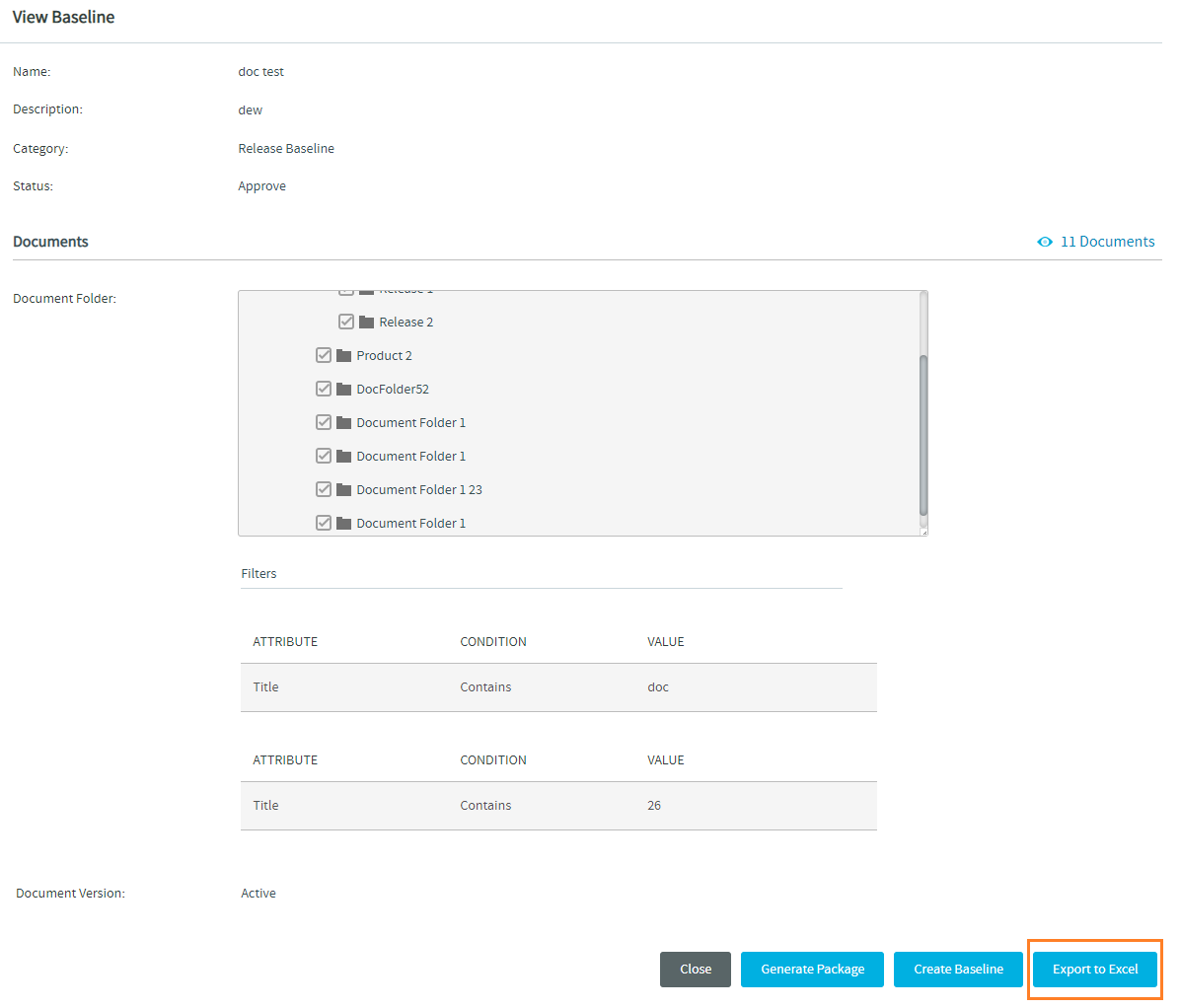This screenshot has width=1180, height=1008.
Task: Select the Release 2 tree row label
Action: tap(406, 322)
